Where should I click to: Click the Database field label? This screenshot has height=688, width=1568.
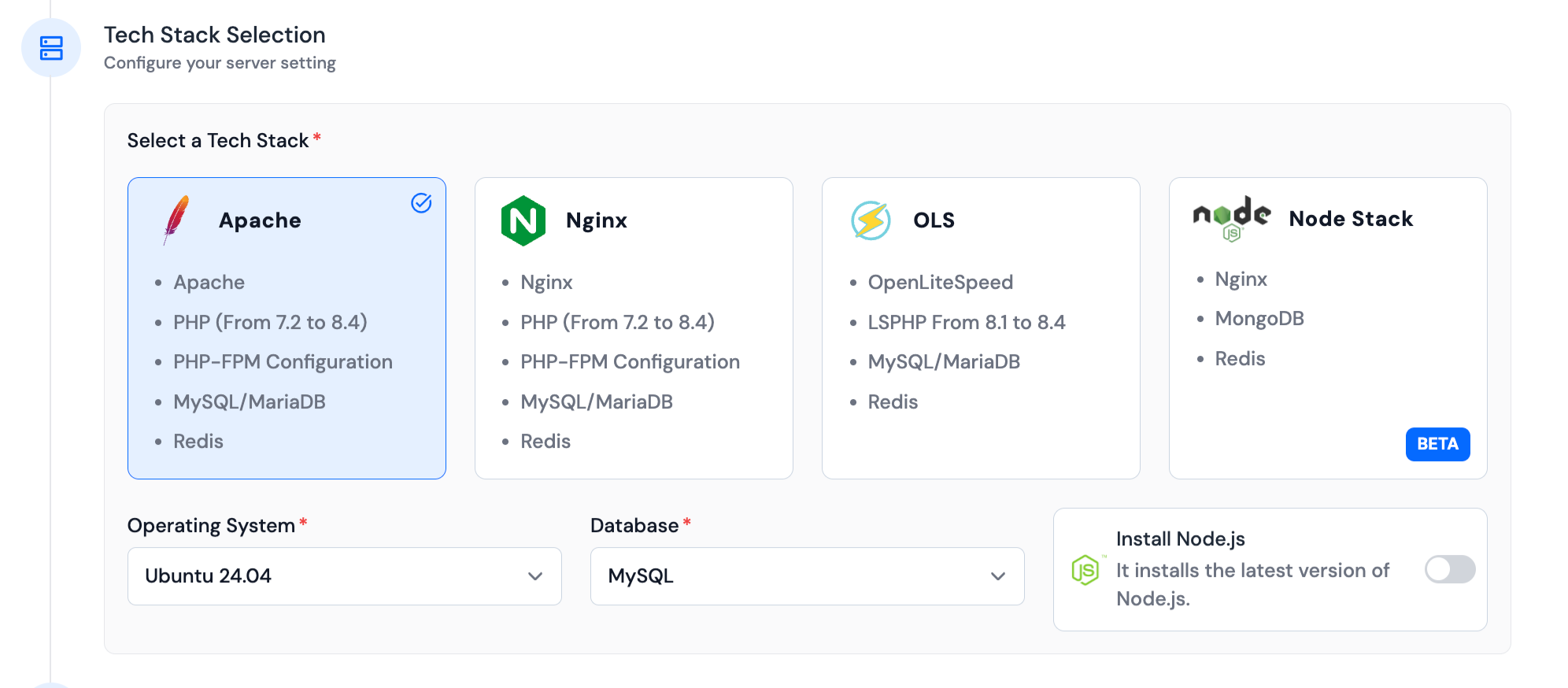(634, 526)
